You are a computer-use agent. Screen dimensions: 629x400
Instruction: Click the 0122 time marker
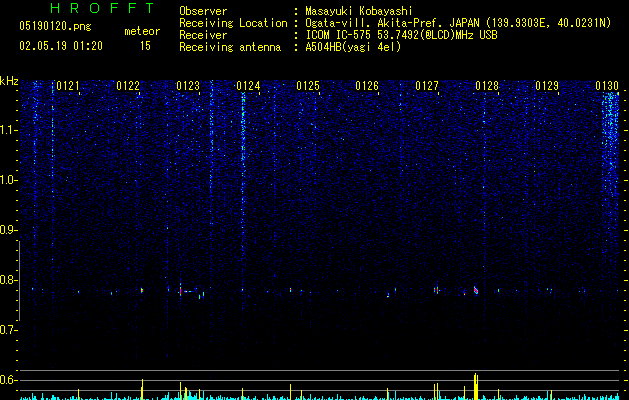point(128,86)
